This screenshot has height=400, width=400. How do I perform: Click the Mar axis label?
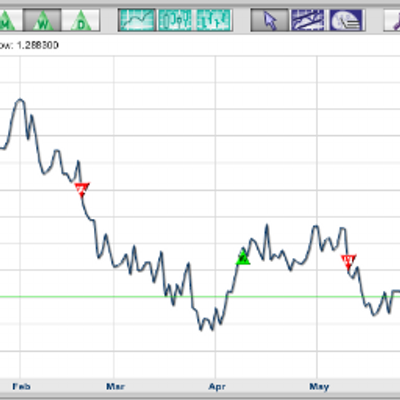click(x=115, y=387)
